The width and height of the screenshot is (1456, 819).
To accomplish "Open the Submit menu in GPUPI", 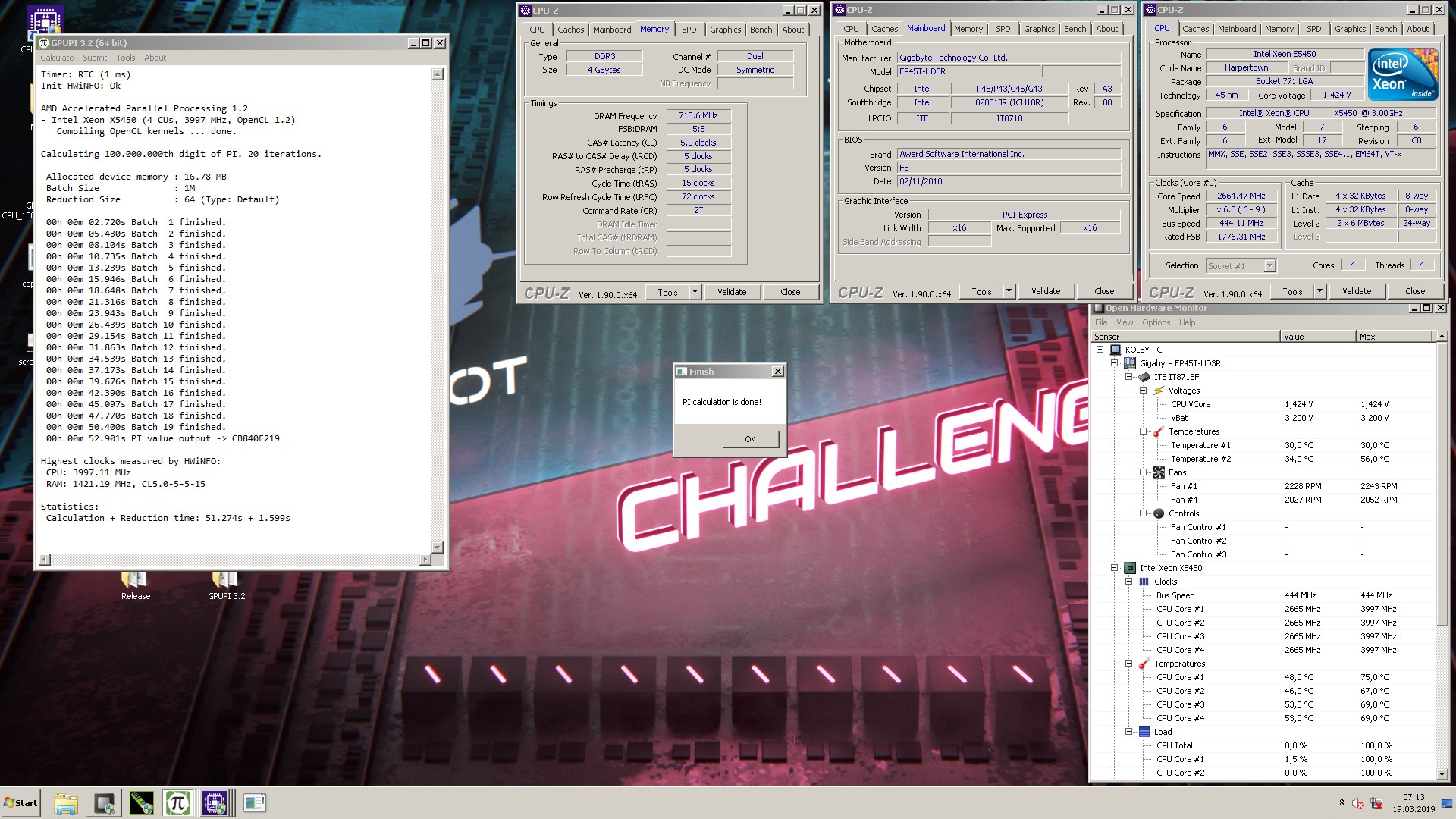I will pyautogui.click(x=95, y=58).
